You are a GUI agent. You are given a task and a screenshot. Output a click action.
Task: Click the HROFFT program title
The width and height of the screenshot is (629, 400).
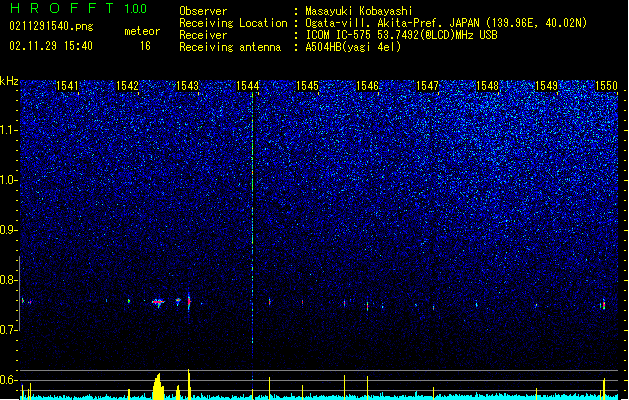(62, 8)
